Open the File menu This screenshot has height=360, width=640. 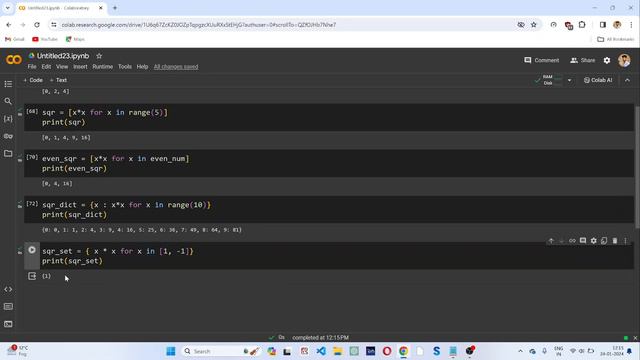coord(32,67)
